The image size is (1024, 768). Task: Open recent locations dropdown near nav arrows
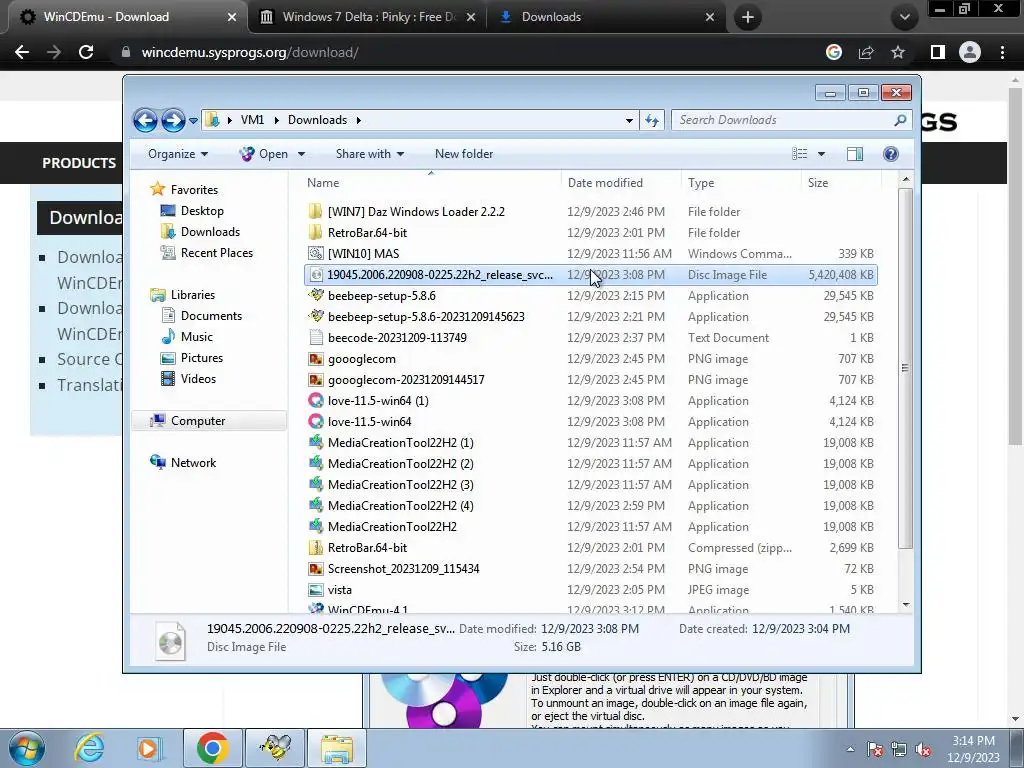click(x=193, y=121)
